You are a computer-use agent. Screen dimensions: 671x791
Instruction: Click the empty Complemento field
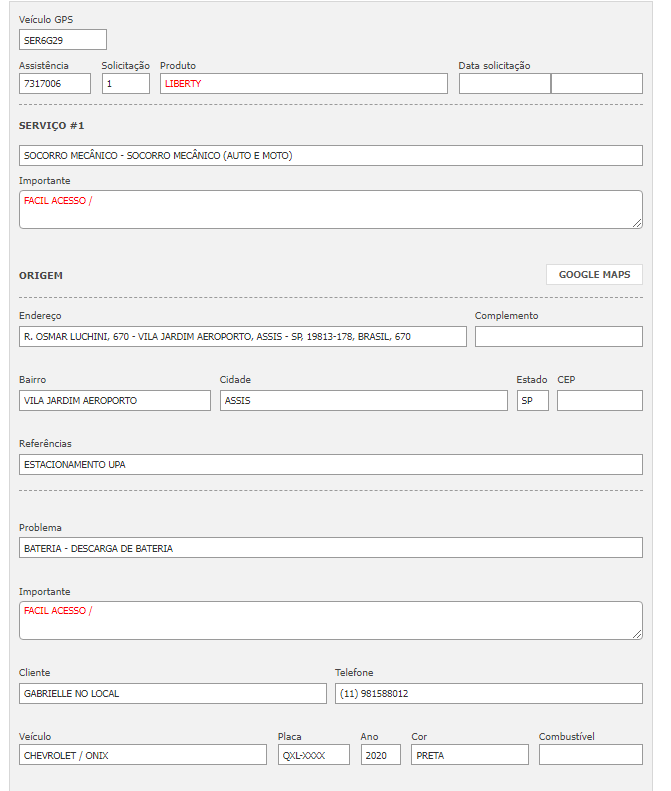point(558,337)
